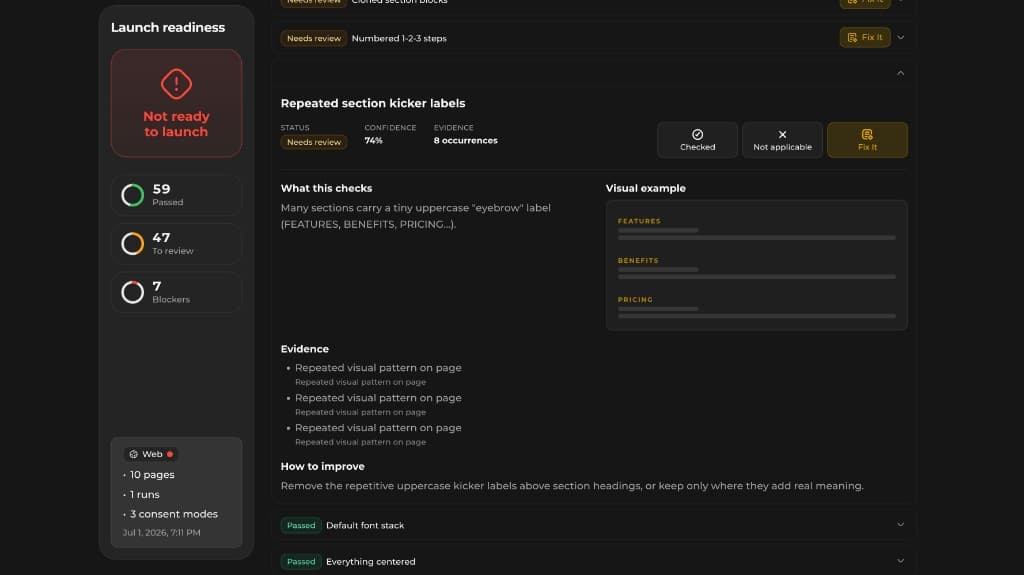Click the orange To review progress ring
1024x575 pixels.
point(133,244)
